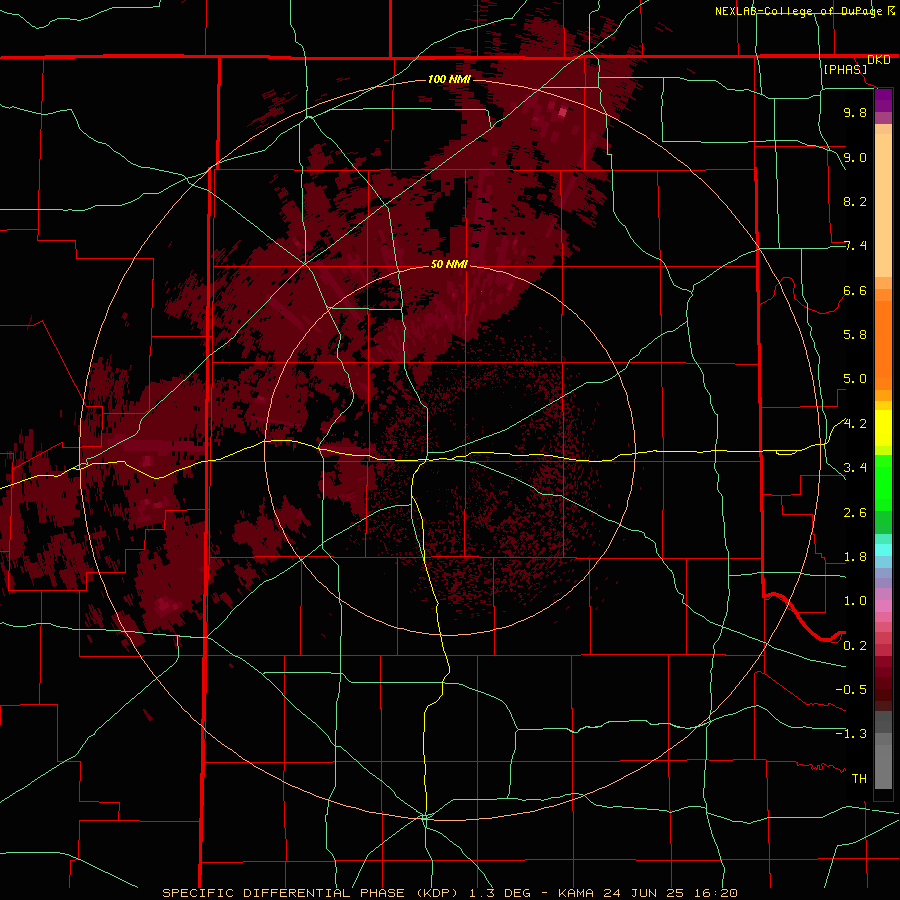Image resolution: width=900 pixels, height=900 pixels.
Task: Click the yellow segment of the color bar
Action: pos(883,428)
